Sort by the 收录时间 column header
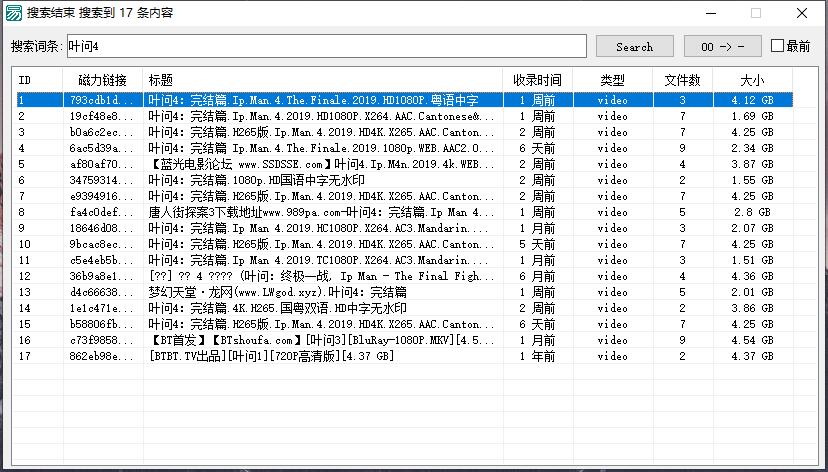The width and height of the screenshot is (828, 472). 537,80
